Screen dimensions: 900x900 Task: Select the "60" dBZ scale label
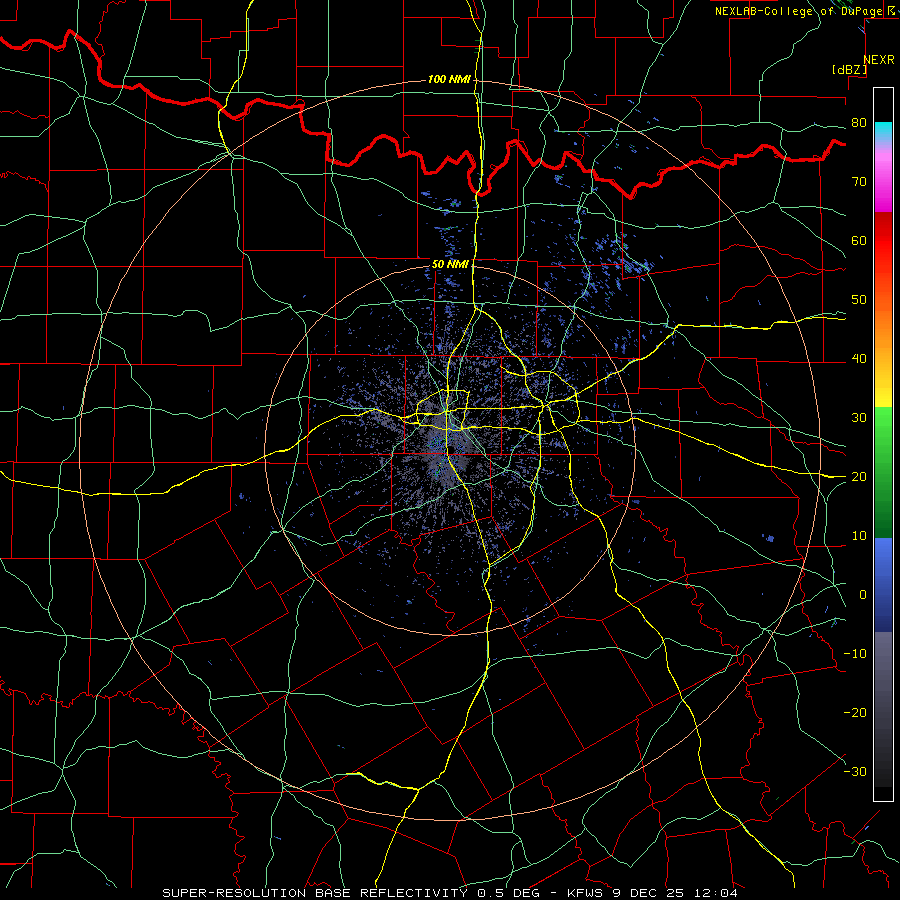click(859, 240)
